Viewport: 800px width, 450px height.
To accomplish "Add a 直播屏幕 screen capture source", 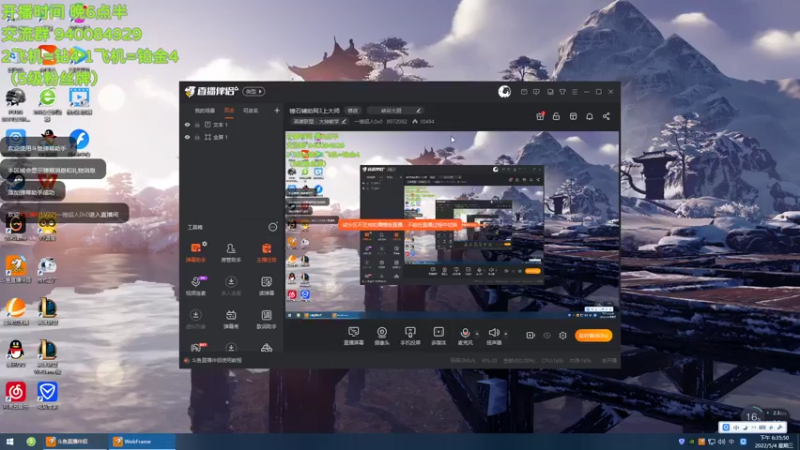I will tap(354, 336).
